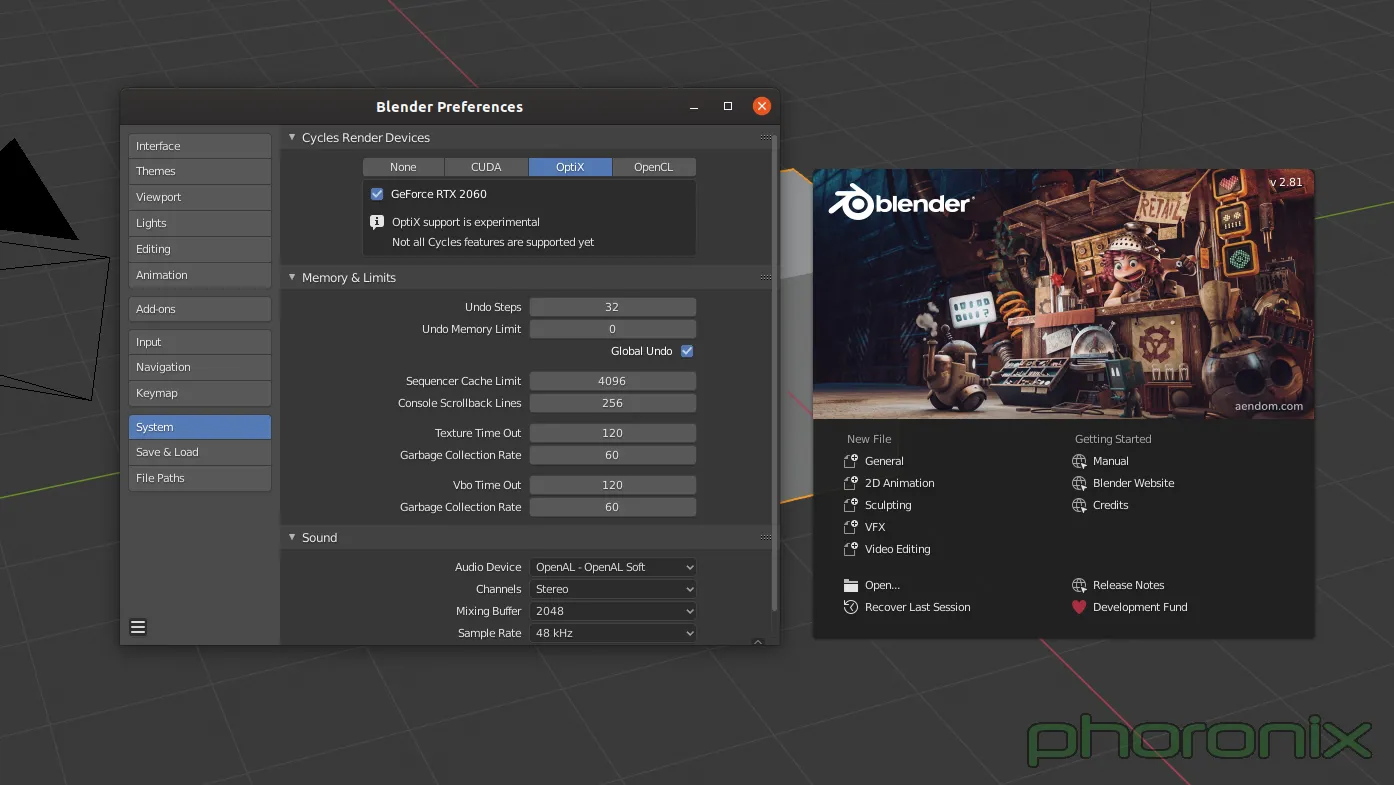
Task: Click the OptiX info notice icon
Action: pyautogui.click(x=377, y=222)
